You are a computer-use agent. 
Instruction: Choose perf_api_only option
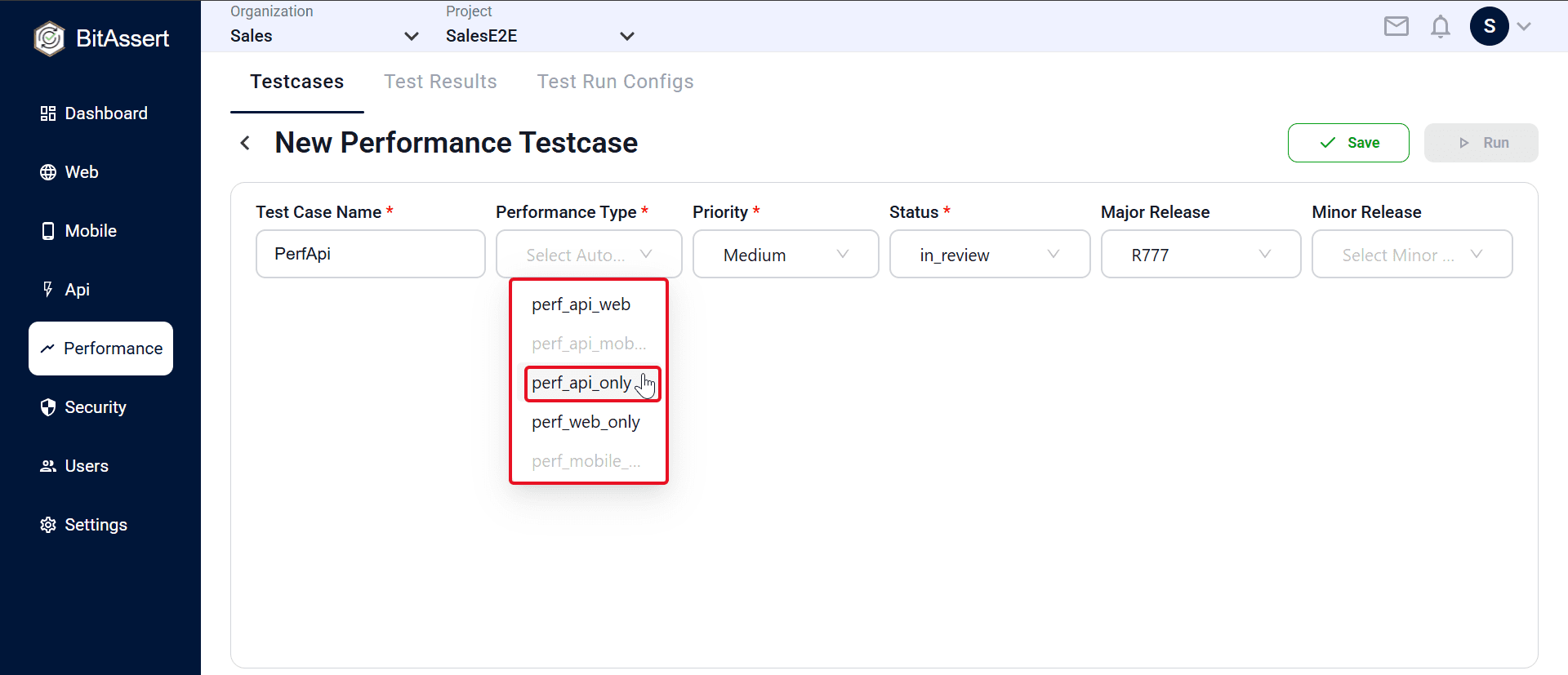[589, 383]
